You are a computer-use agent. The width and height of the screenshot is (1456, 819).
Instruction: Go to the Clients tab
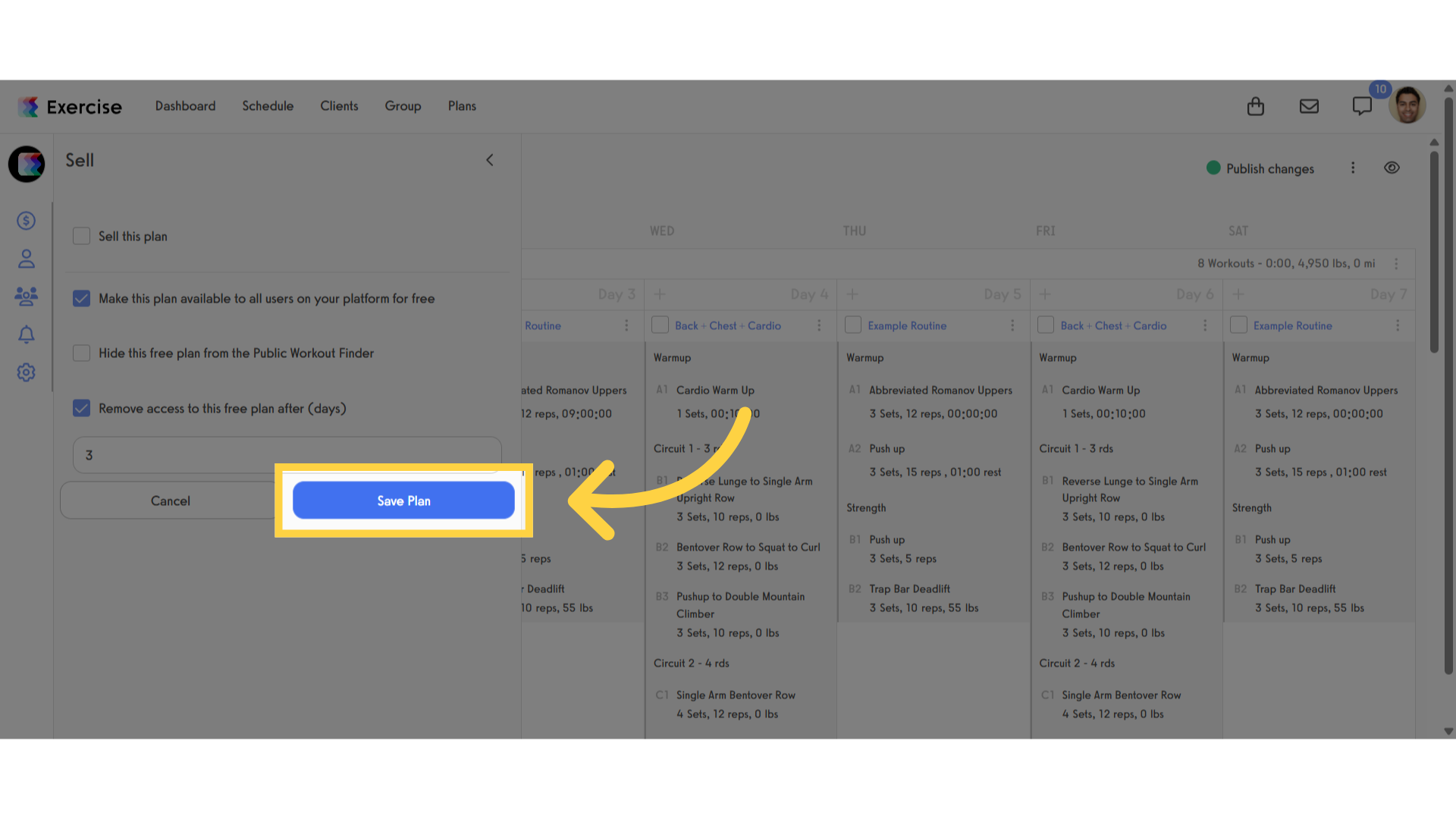pos(339,106)
